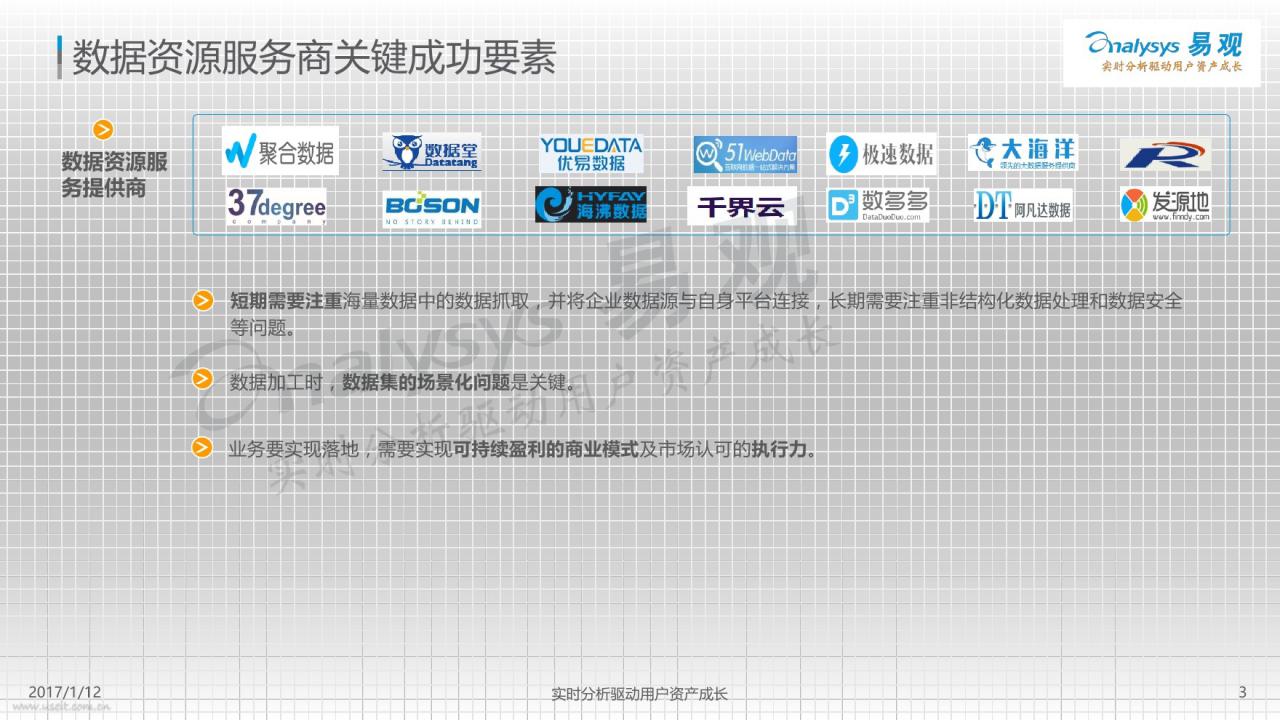The image size is (1280, 720).
Task: Click the 大海洋 logo
Action: (x=1023, y=153)
